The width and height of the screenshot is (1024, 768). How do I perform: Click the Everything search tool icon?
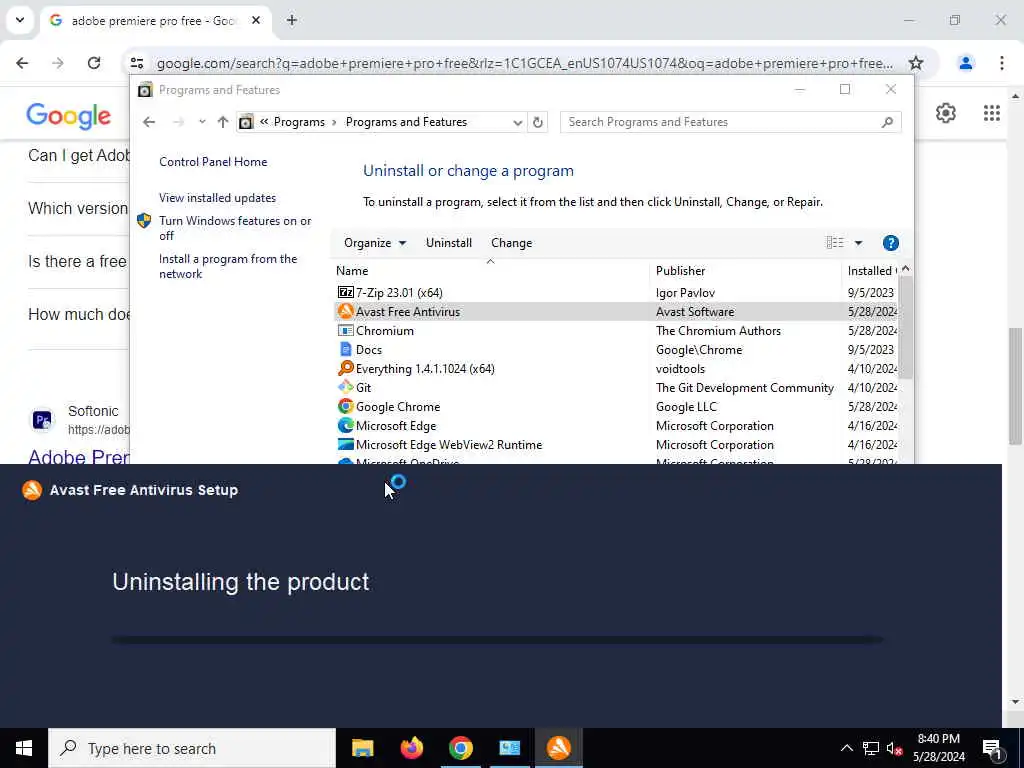pos(345,368)
